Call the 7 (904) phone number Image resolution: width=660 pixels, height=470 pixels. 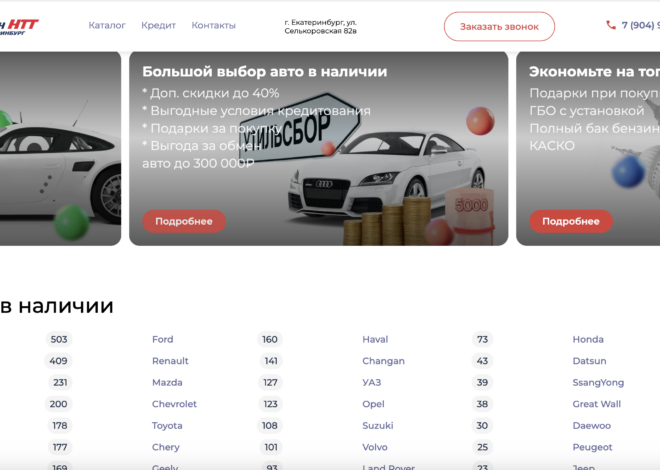tap(641, 25)
